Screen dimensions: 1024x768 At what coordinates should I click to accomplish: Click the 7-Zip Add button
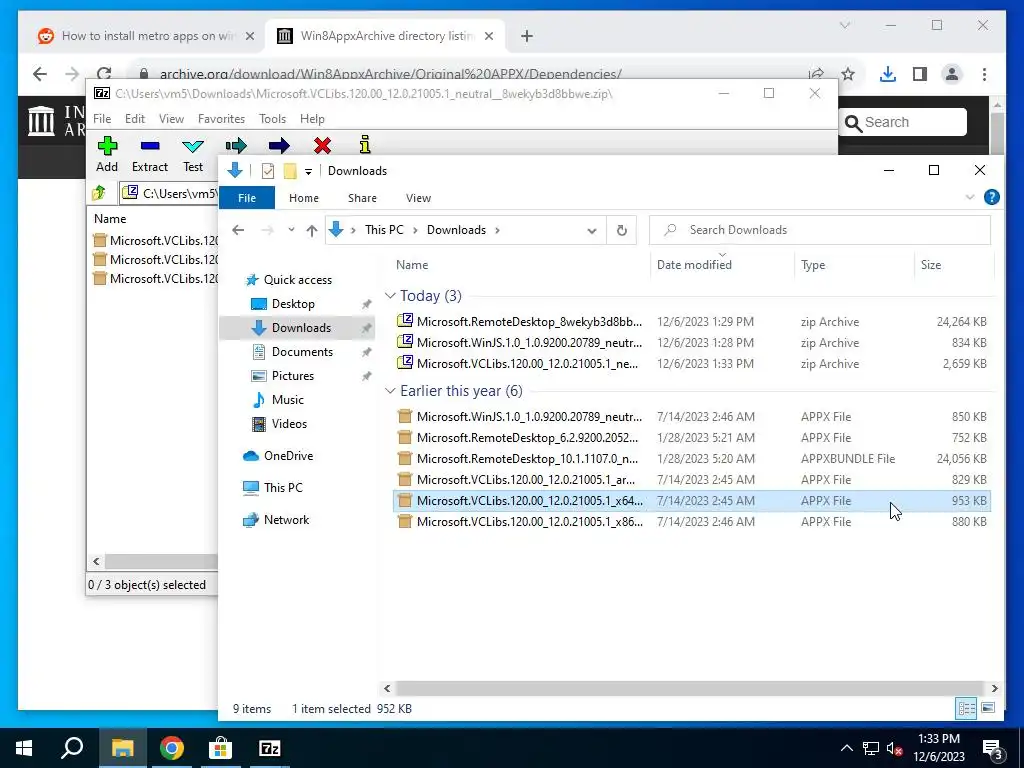pos(107,154)
